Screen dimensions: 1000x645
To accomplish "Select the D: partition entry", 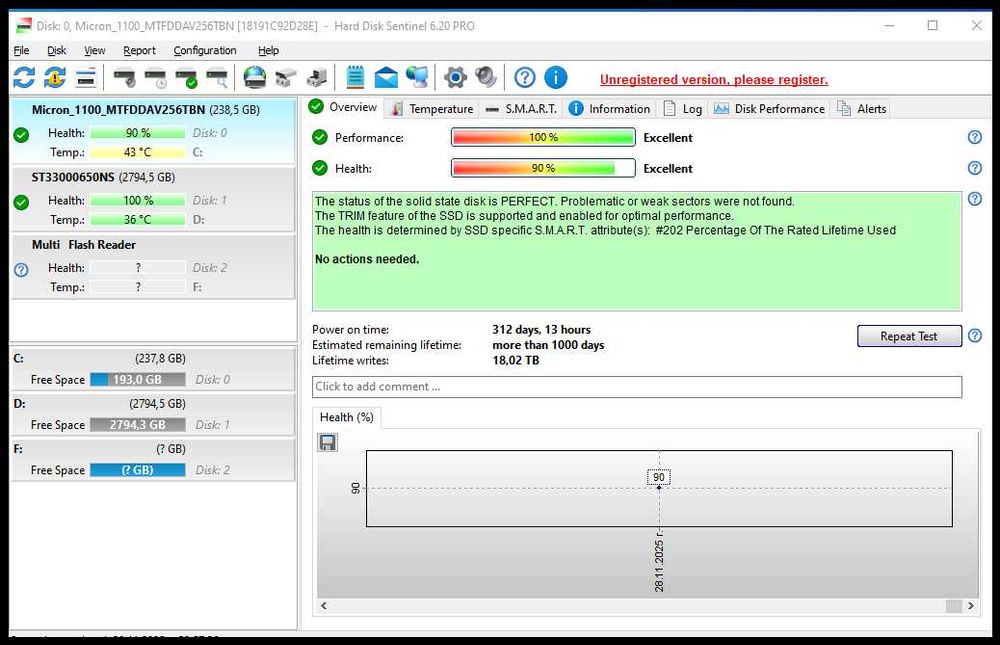I will [153, 414].
